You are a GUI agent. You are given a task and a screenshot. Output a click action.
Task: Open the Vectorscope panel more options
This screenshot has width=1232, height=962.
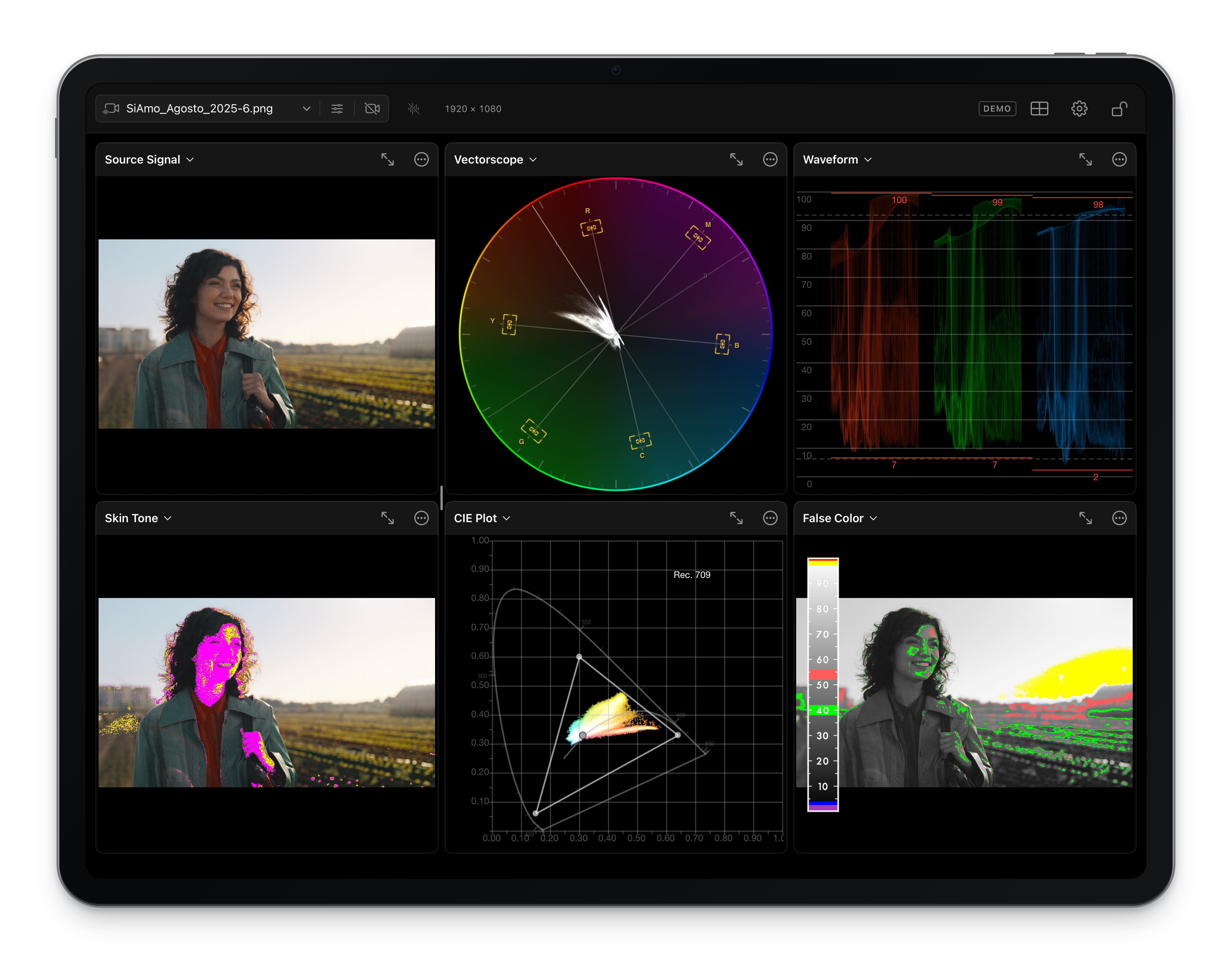point(770,160)
